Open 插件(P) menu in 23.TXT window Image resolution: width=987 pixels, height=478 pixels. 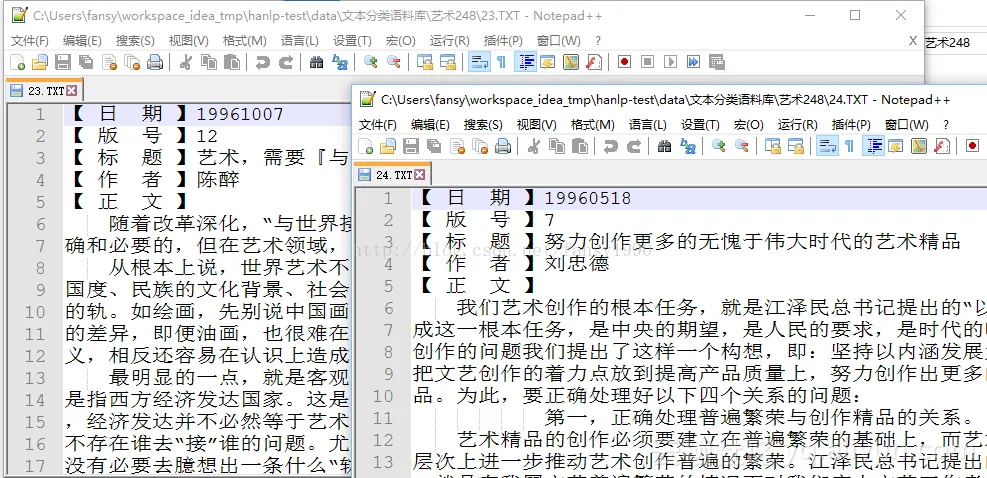pos(503,41)
